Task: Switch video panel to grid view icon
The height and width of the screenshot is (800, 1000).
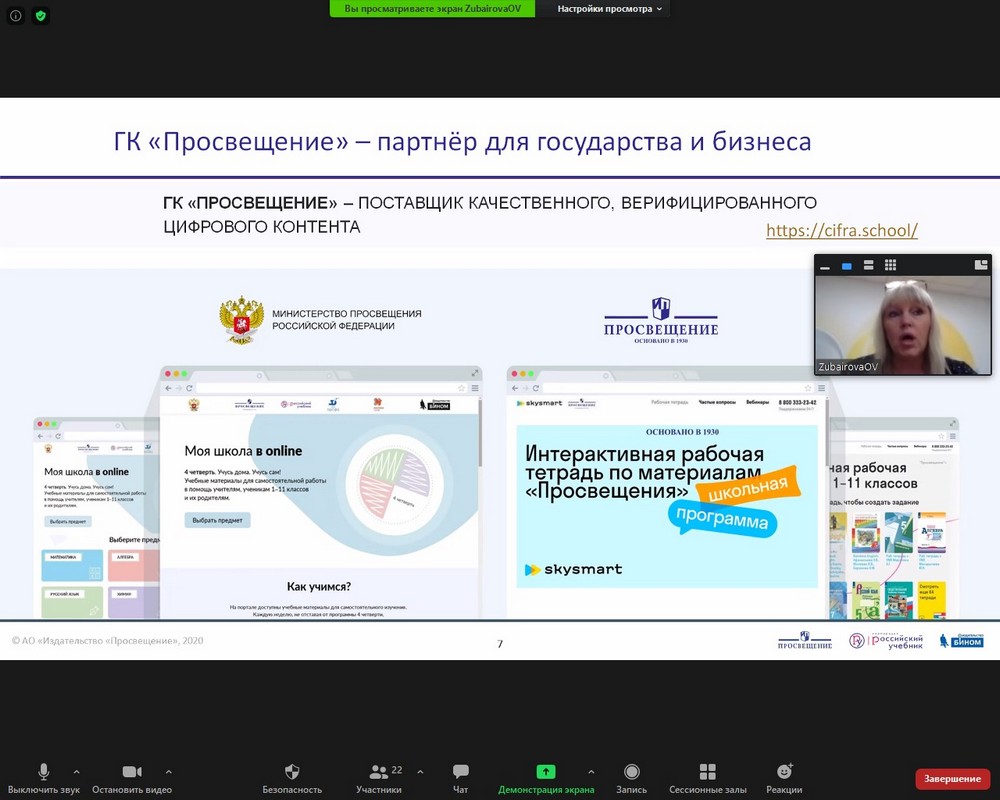Action: click(x=890, y=265)
